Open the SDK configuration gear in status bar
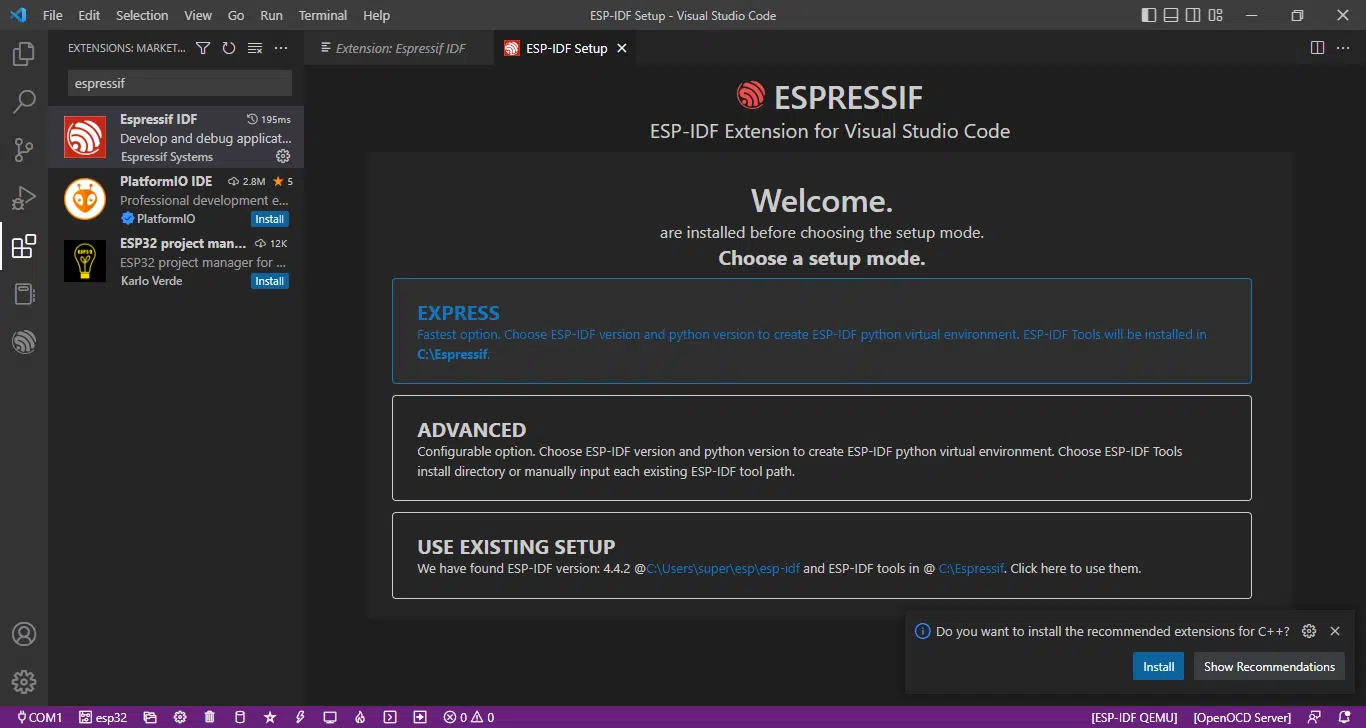Screen dimensions: 1366x728 coord(180,717)
